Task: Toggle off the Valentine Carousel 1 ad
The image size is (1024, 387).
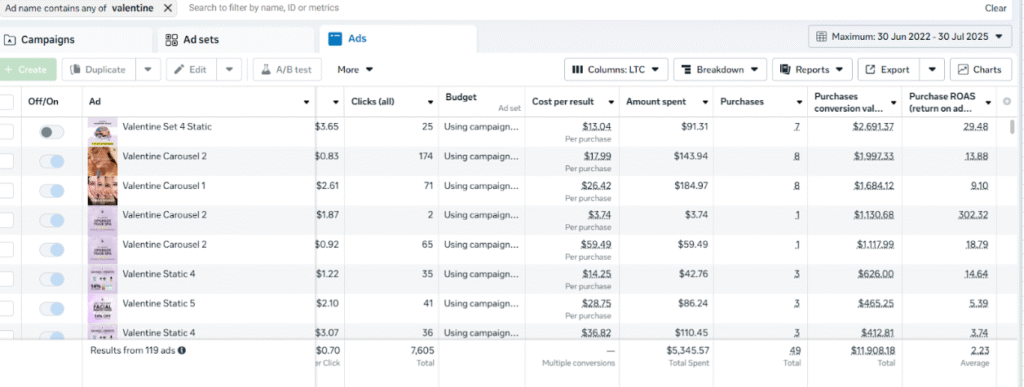Action: point(52,191)
